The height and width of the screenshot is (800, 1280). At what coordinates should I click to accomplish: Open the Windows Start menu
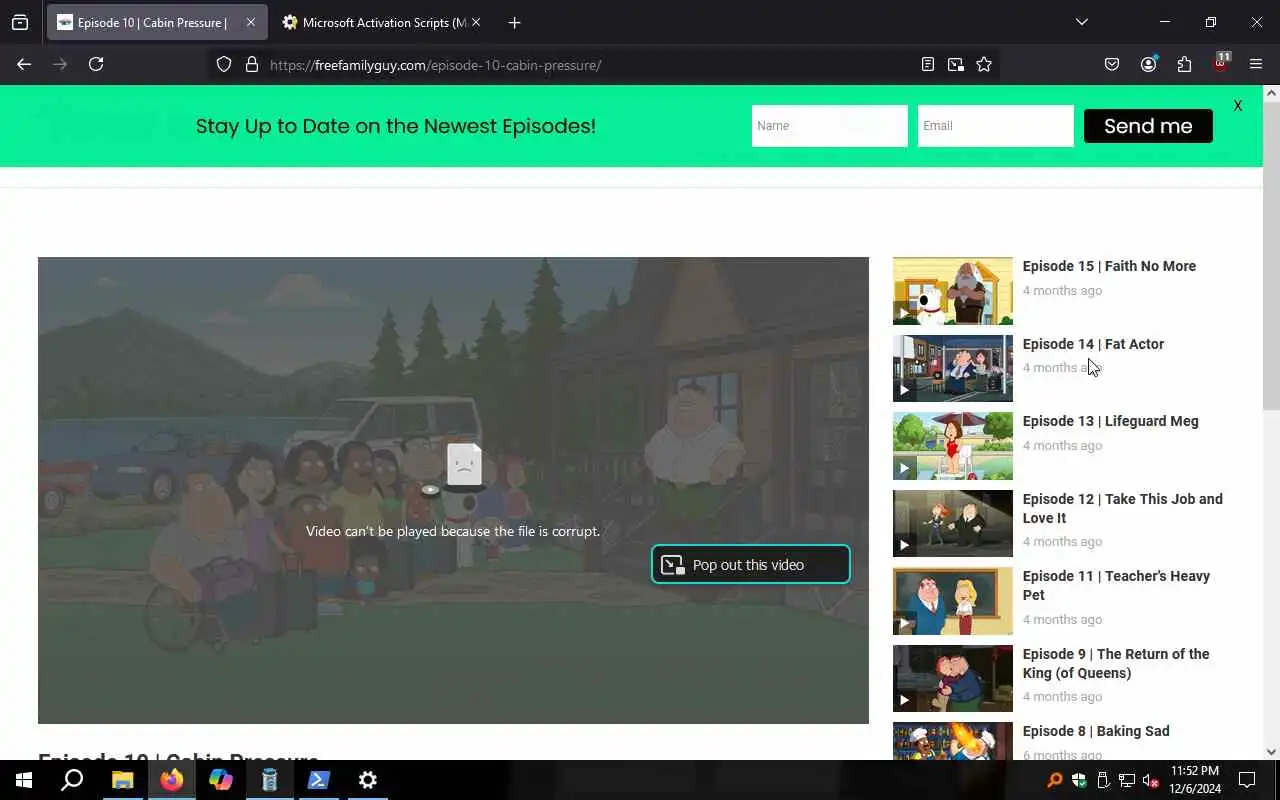point(24,780)
